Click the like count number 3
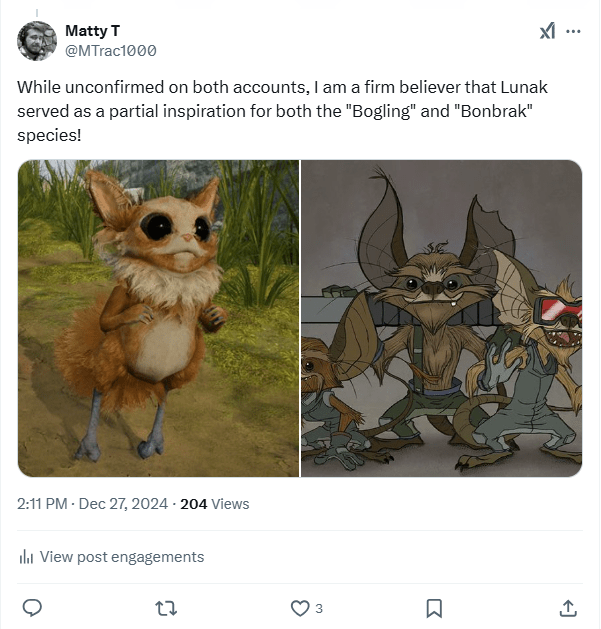This screenshot has height=629, width=601. (319, 608)
